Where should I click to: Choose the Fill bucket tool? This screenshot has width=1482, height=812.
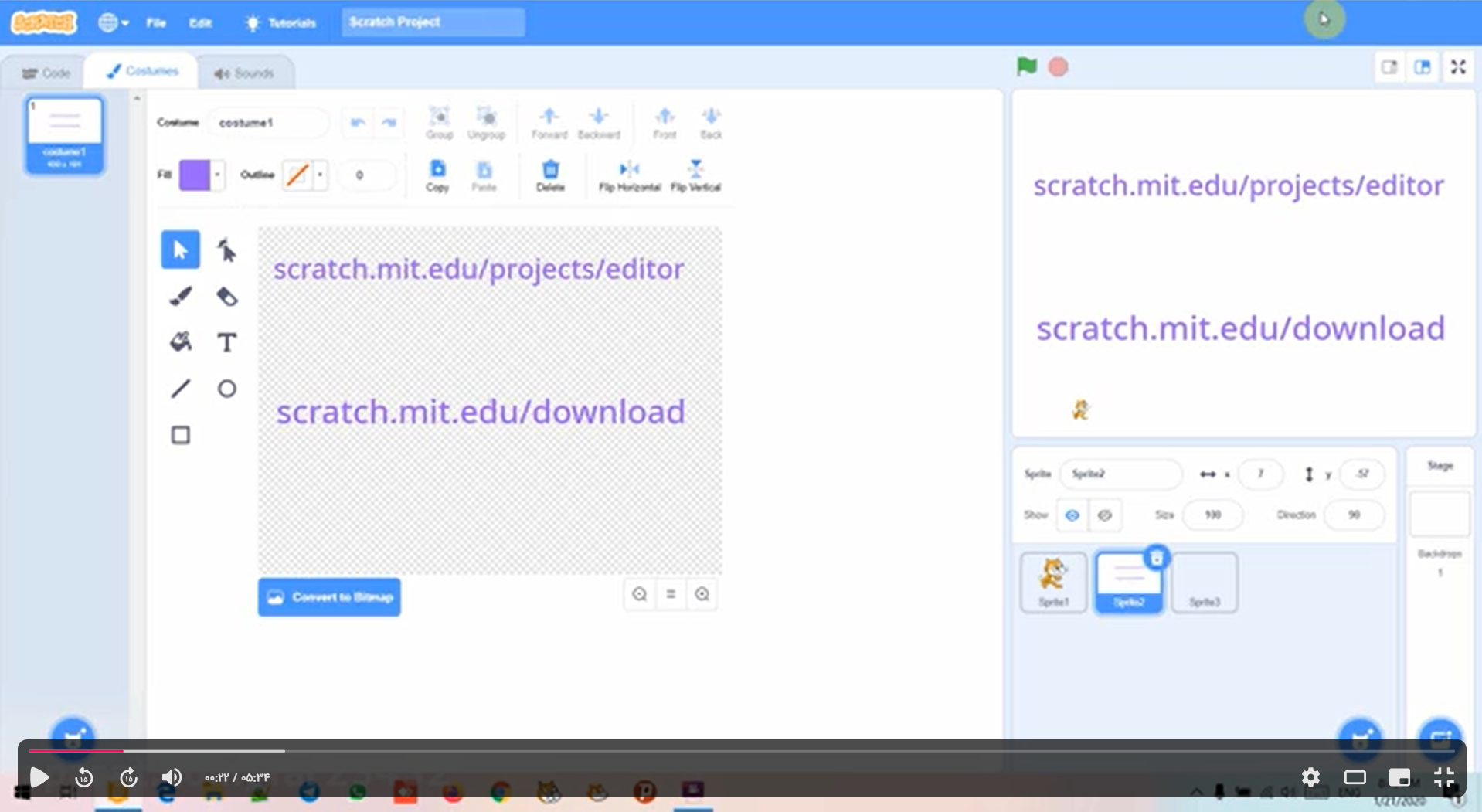pos(180,342)
